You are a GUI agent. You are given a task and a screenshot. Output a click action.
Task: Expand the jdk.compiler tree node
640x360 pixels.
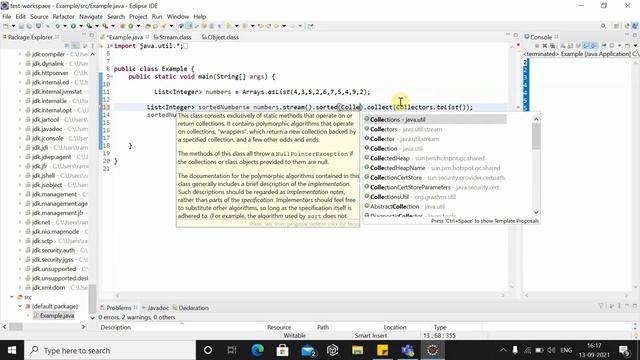pyautogui.click(x=20, y=54)
